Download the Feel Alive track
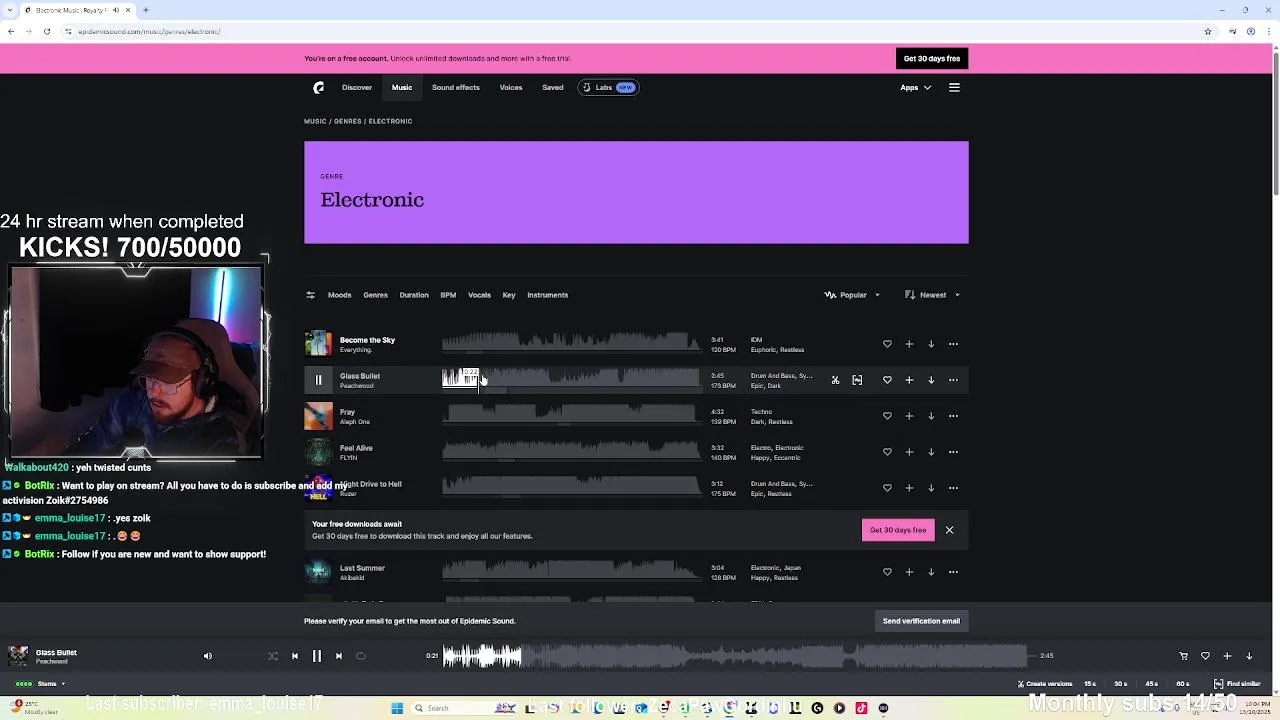 click(x=931, y=452)
